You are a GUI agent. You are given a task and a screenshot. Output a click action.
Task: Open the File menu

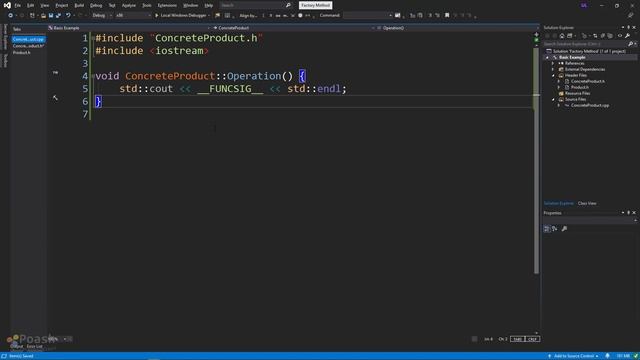[x=18, y=5]
